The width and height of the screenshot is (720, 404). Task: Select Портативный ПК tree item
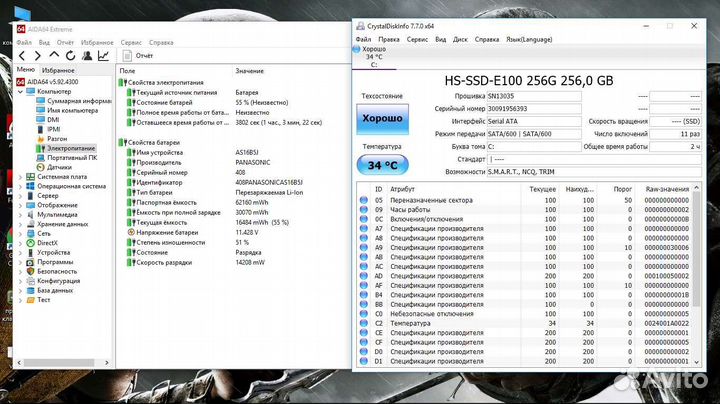[x=72, y=157]
